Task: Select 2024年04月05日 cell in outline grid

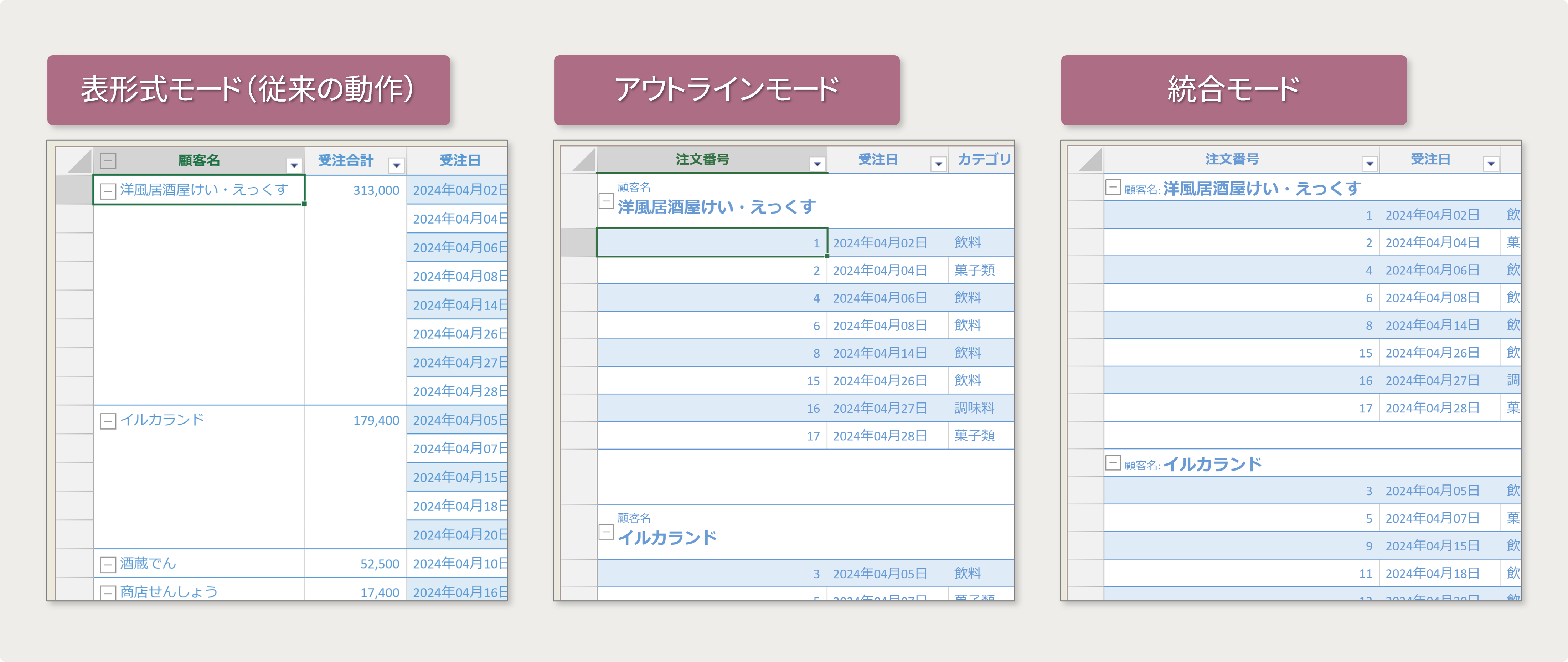Action: [x=887, y=573]
